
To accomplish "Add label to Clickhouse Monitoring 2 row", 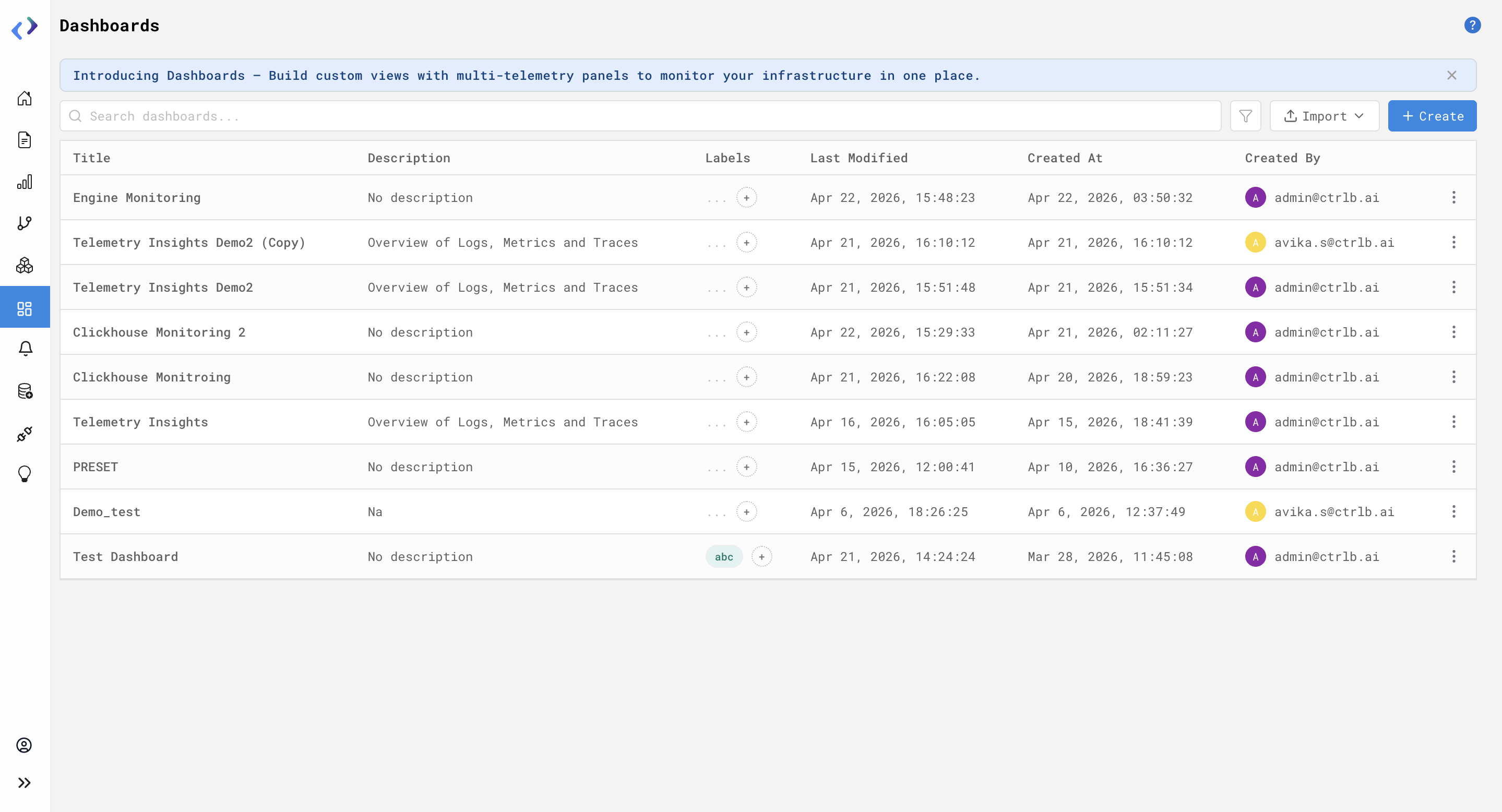I will coord(746,332).
